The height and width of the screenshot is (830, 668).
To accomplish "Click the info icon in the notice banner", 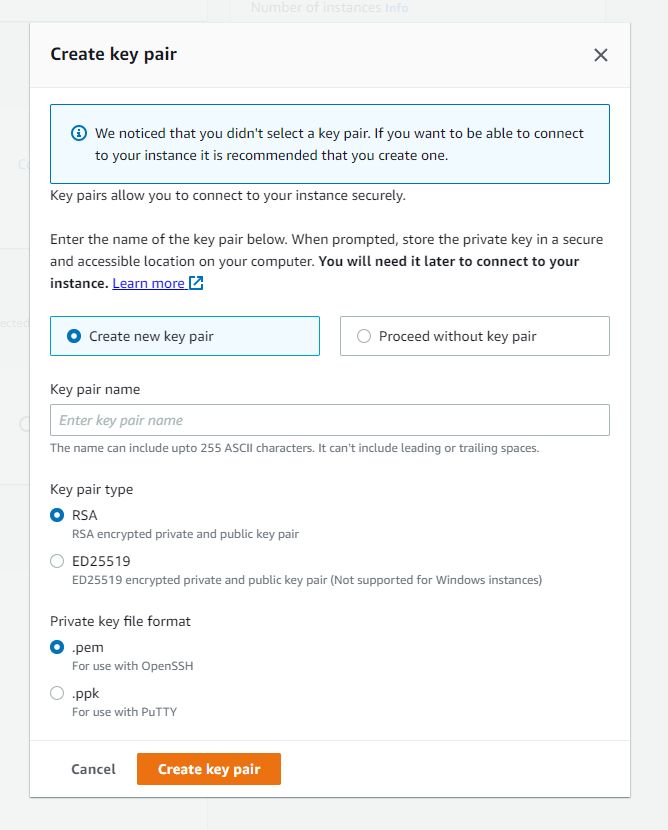I will (x=79, y=133).
